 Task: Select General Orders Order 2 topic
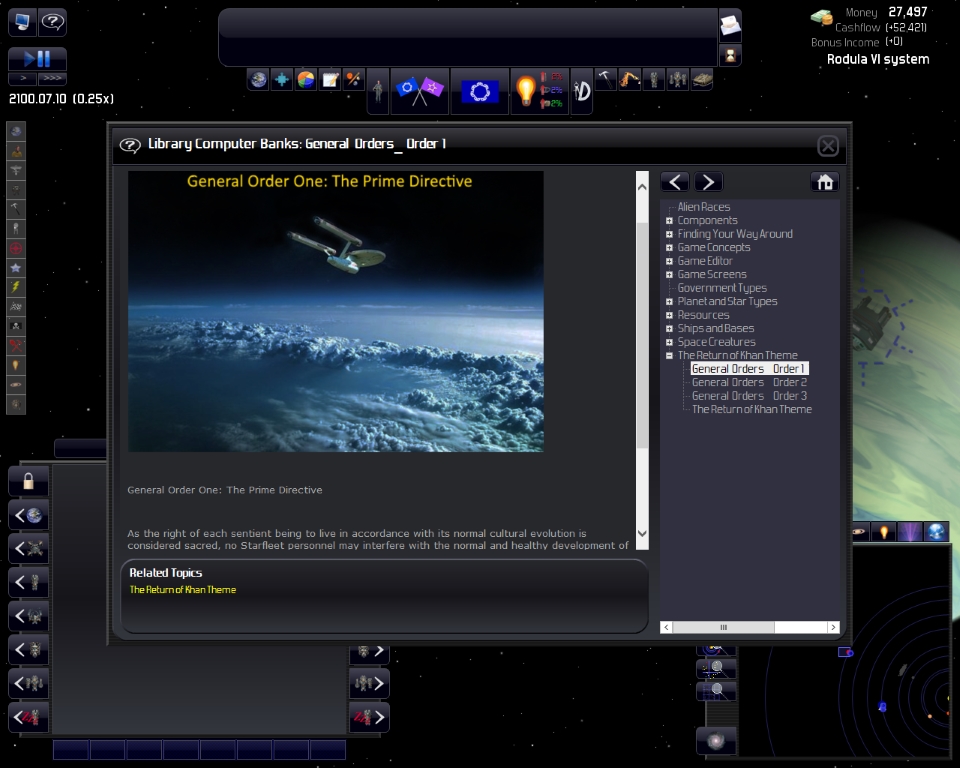(749, 382)
